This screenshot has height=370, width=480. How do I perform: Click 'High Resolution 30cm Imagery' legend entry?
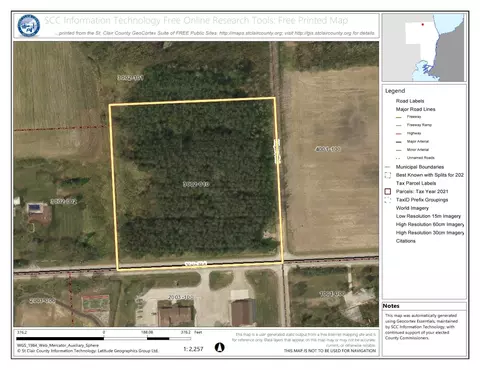click(x=430, y=233)
